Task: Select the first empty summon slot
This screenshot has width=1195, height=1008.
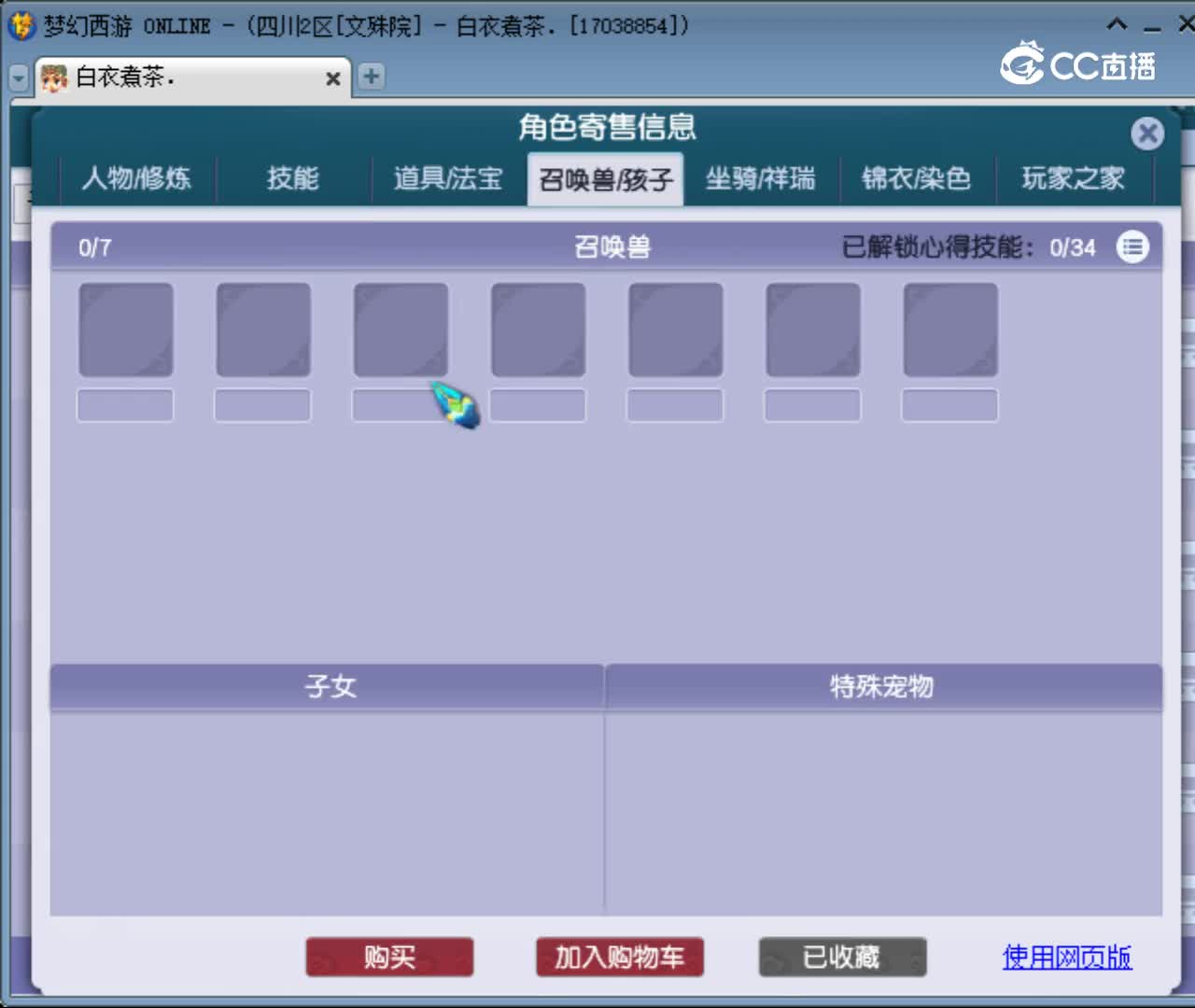Action: pos(126,330)
